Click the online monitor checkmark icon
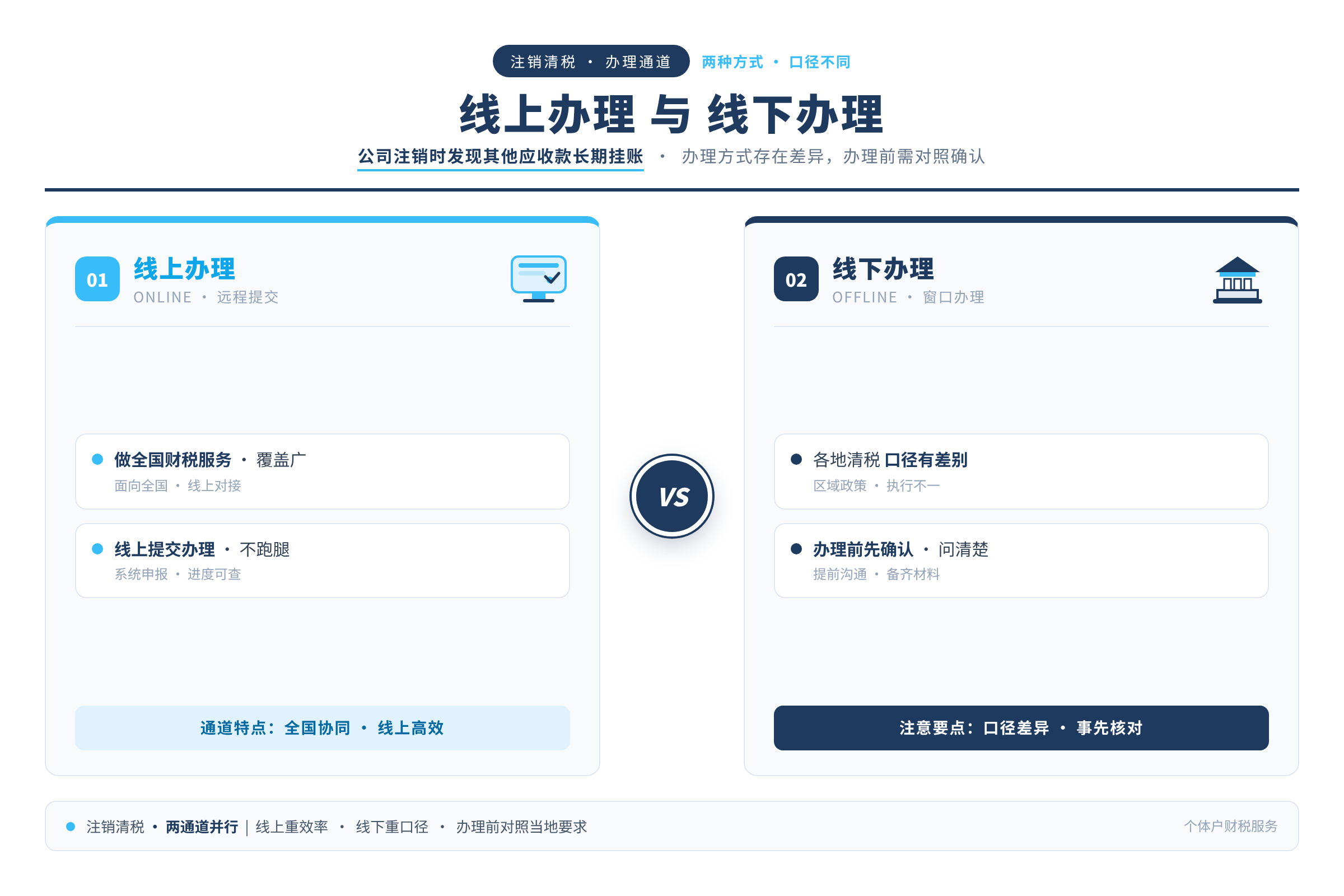 538,279
